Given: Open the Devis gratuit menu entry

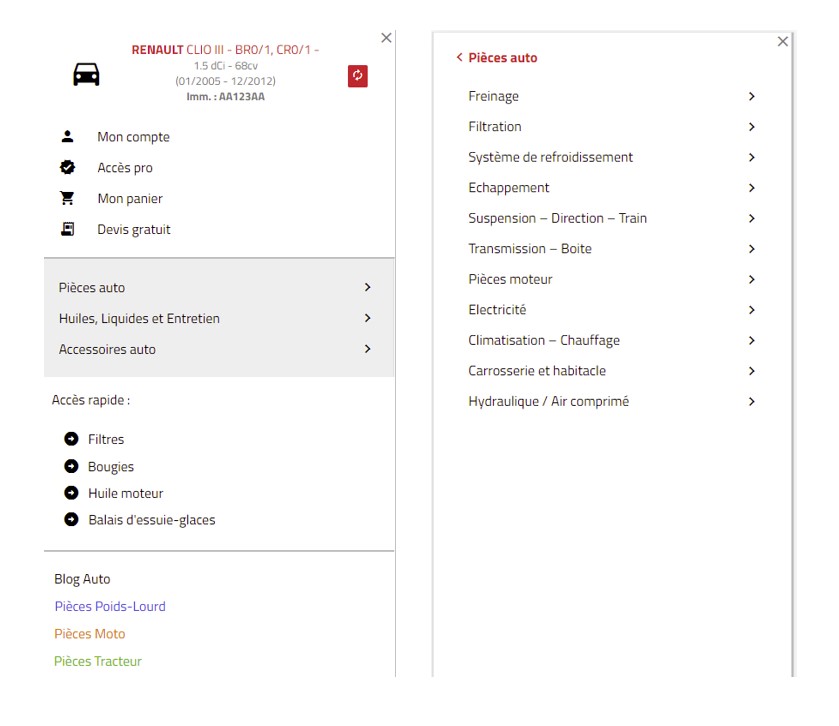Looking at the screenshot, I should pos(134,230).
